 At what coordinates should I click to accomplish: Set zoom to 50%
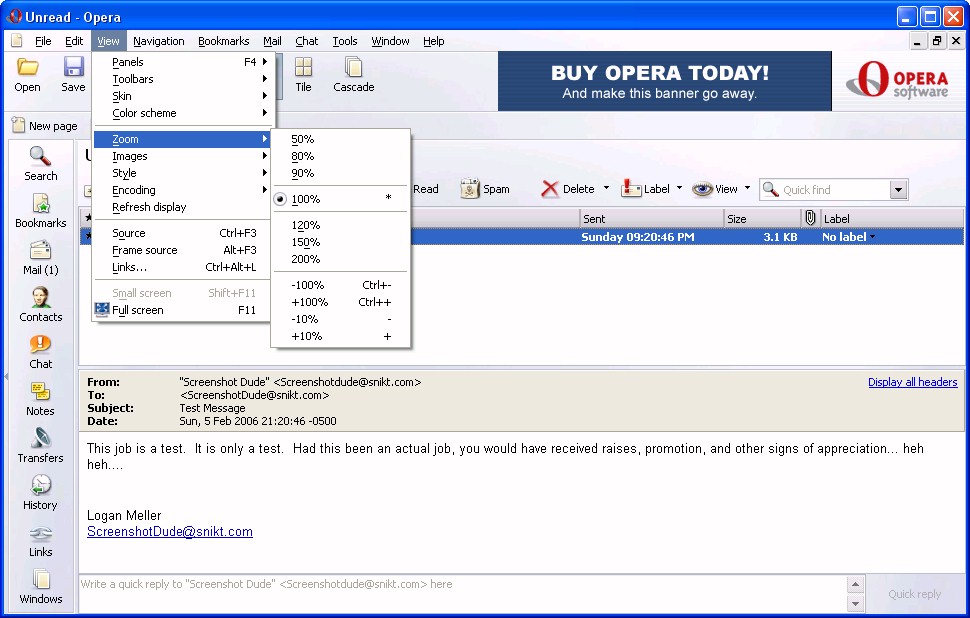pos(341,139)
